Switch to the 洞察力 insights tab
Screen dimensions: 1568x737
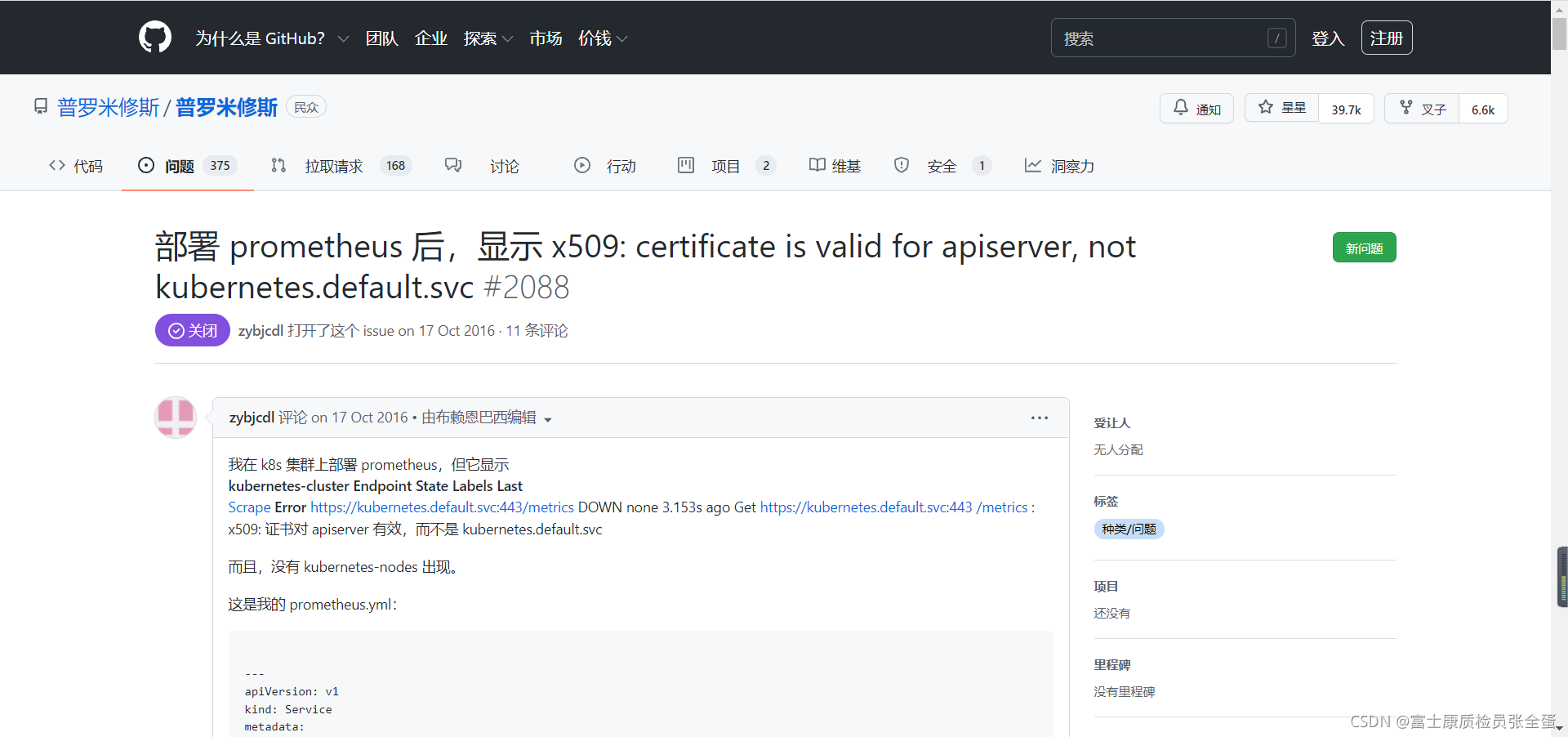1059,166
